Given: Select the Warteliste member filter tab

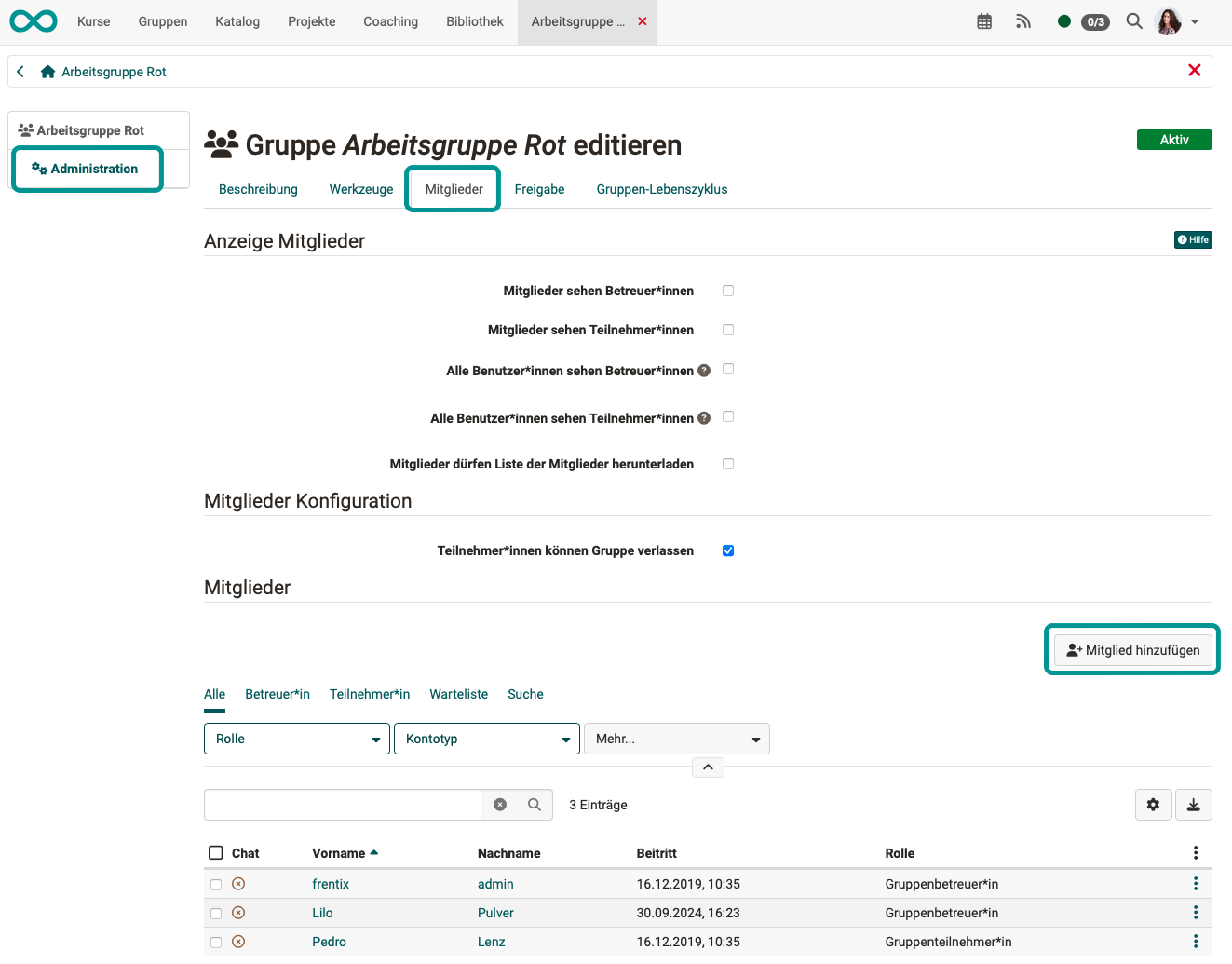Looking at the screenshot, I should [x=458, y=694].
